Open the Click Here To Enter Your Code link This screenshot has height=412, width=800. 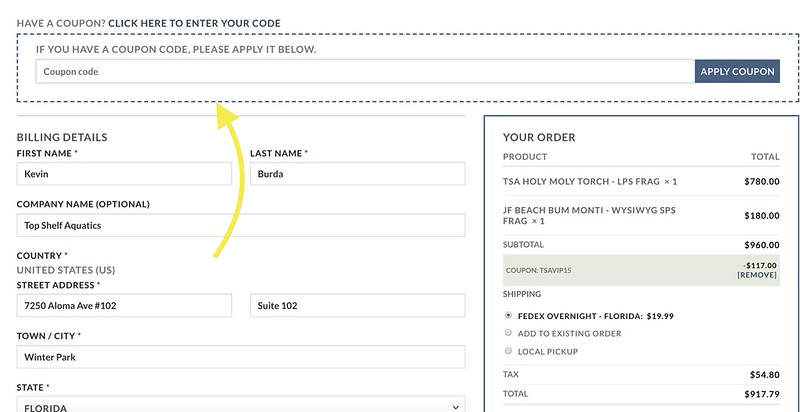click(194, 23)
